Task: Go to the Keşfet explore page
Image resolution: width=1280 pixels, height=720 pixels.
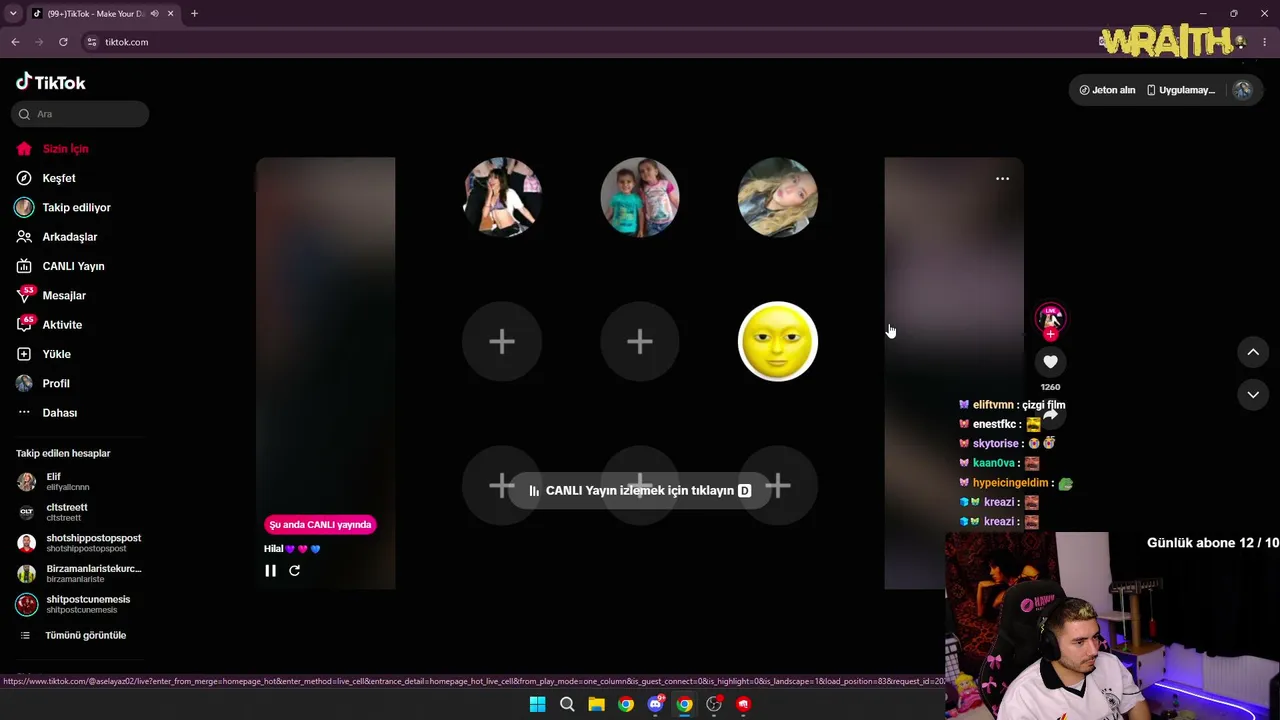Action: (x=59, y=178)
